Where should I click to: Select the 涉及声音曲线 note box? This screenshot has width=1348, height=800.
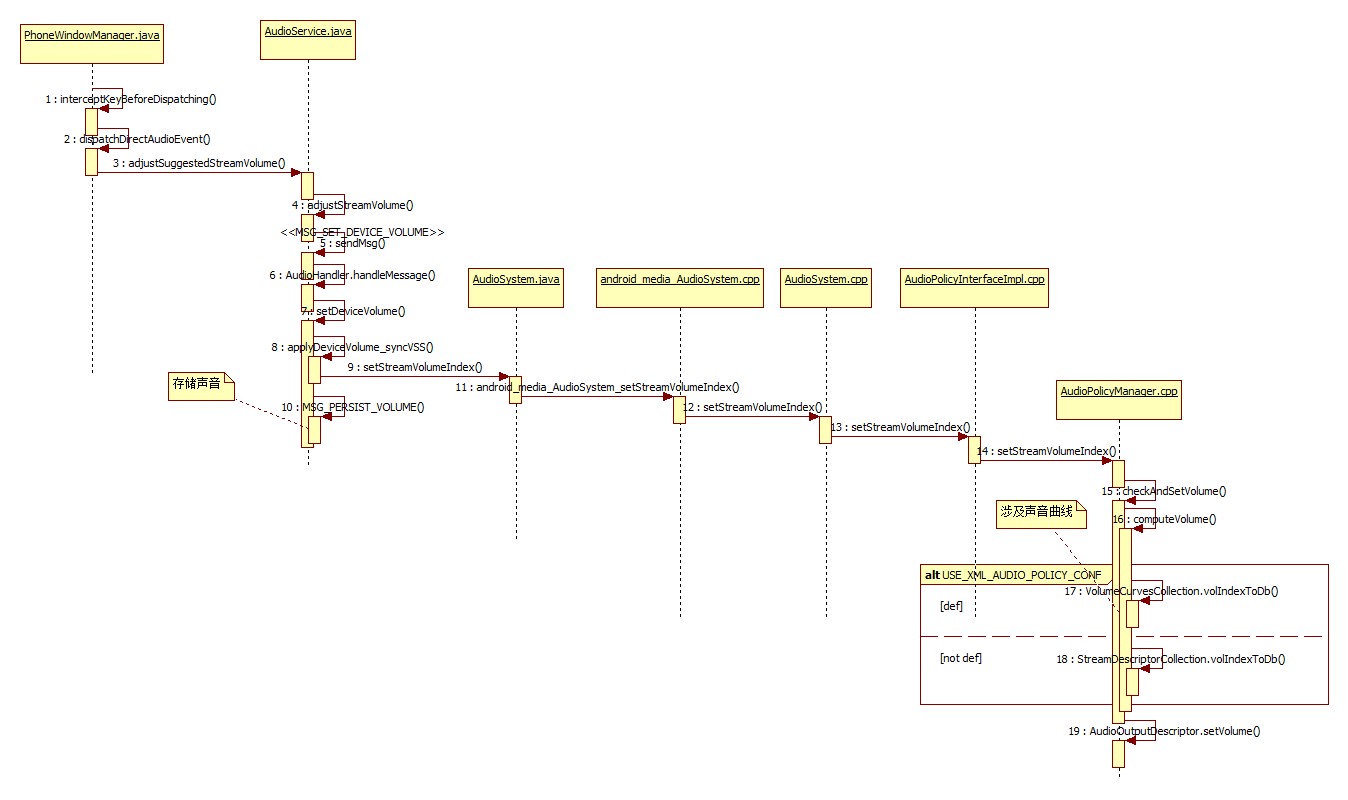click(x=1041, y=513)
